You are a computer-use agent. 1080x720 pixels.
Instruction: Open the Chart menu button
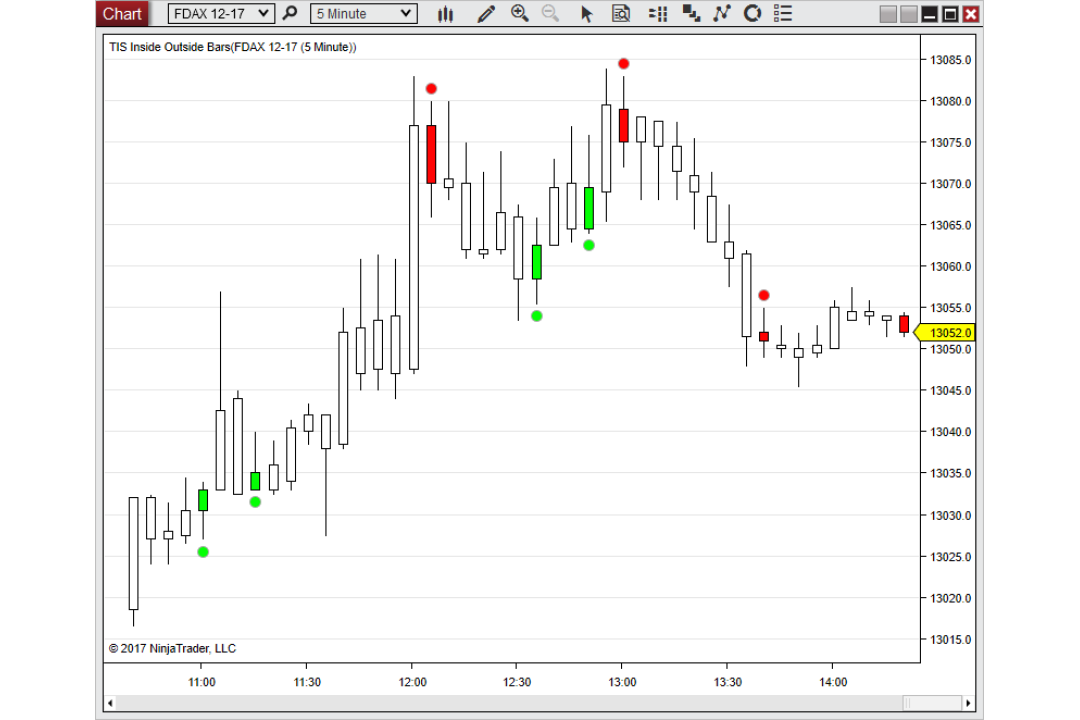pos(122,14)
